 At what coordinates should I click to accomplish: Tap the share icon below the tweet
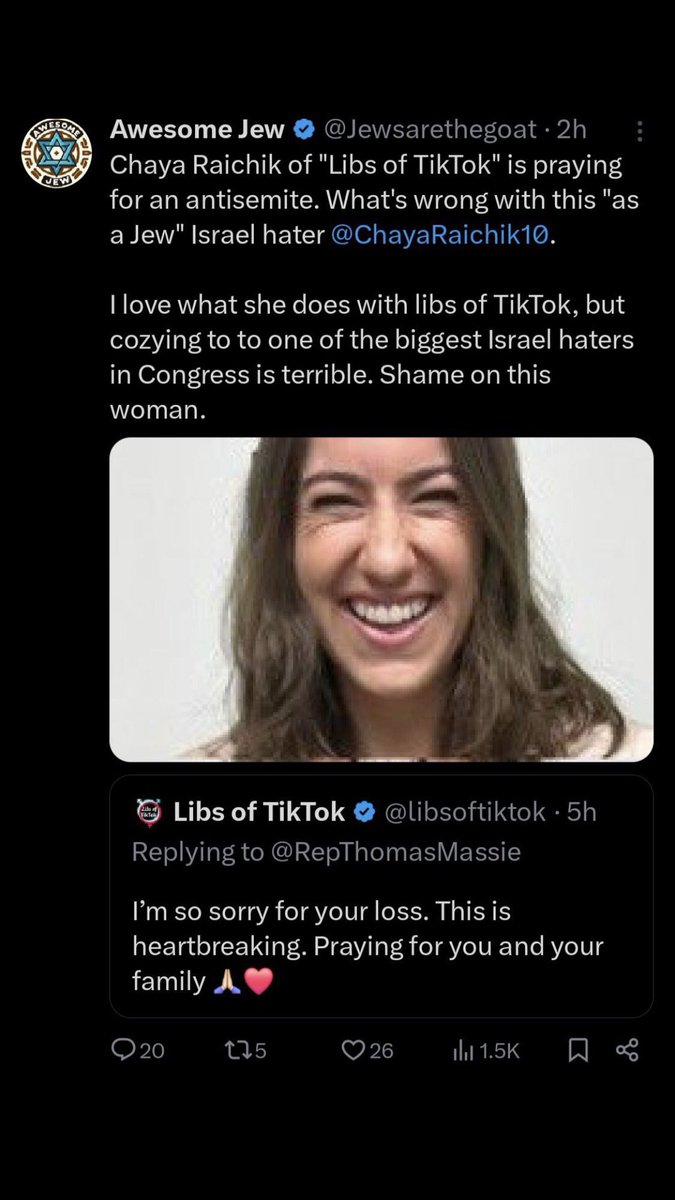pos(627,1049)
